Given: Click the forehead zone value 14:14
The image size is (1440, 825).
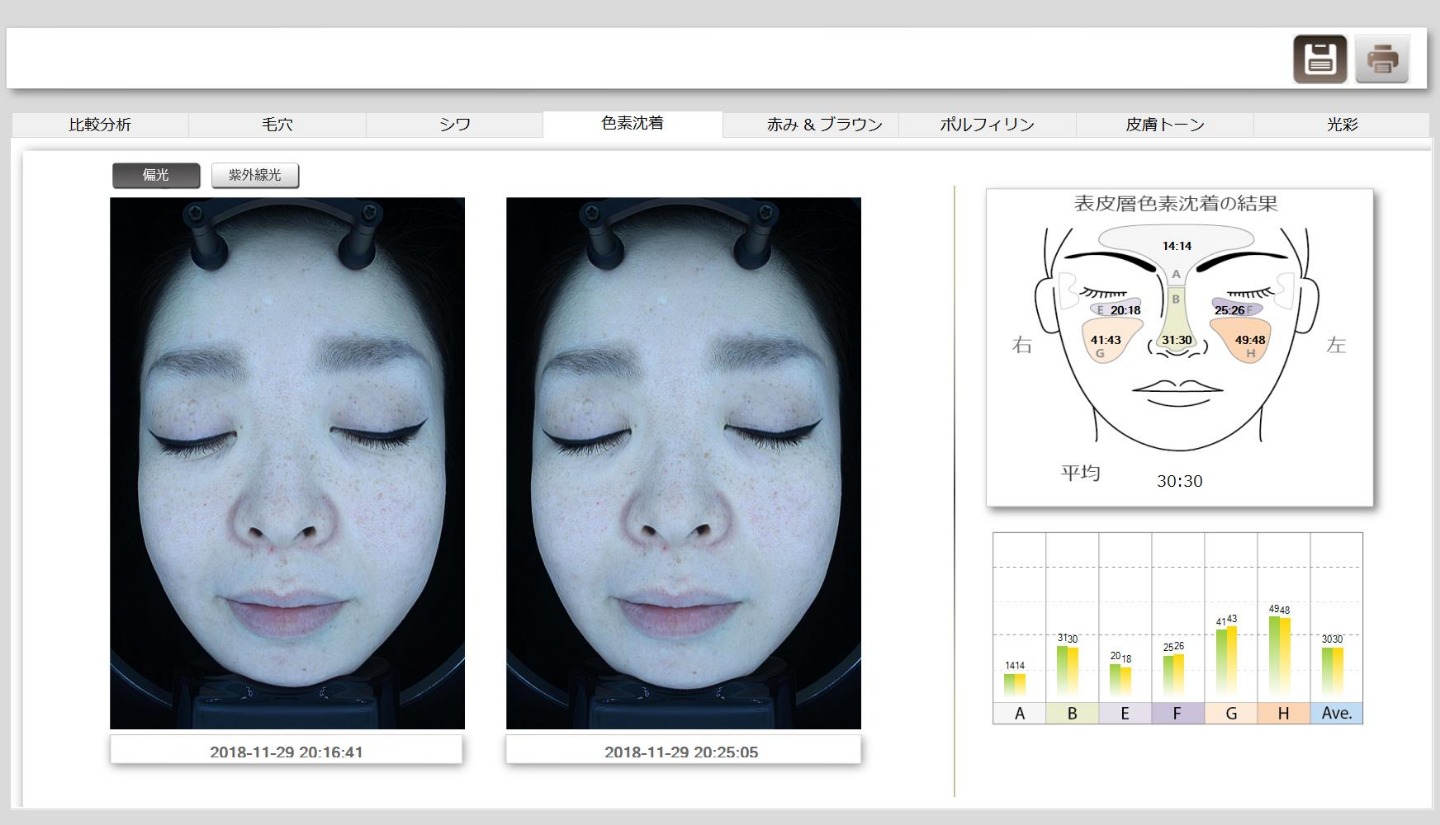Looking at the screenshot, I should coord(1177,245).
